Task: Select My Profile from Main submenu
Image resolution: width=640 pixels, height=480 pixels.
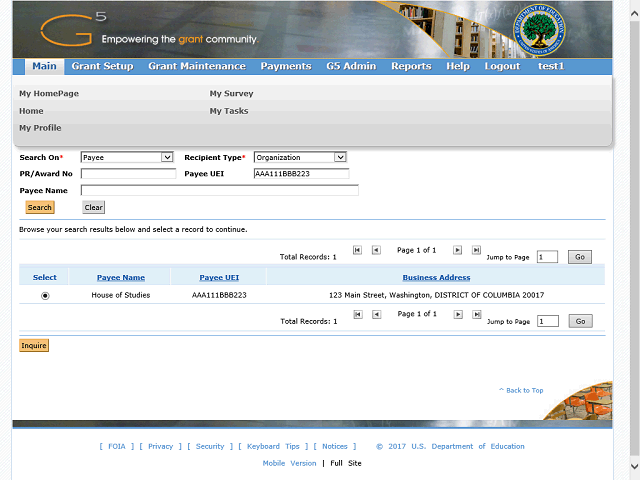Action: click(40, 128)
